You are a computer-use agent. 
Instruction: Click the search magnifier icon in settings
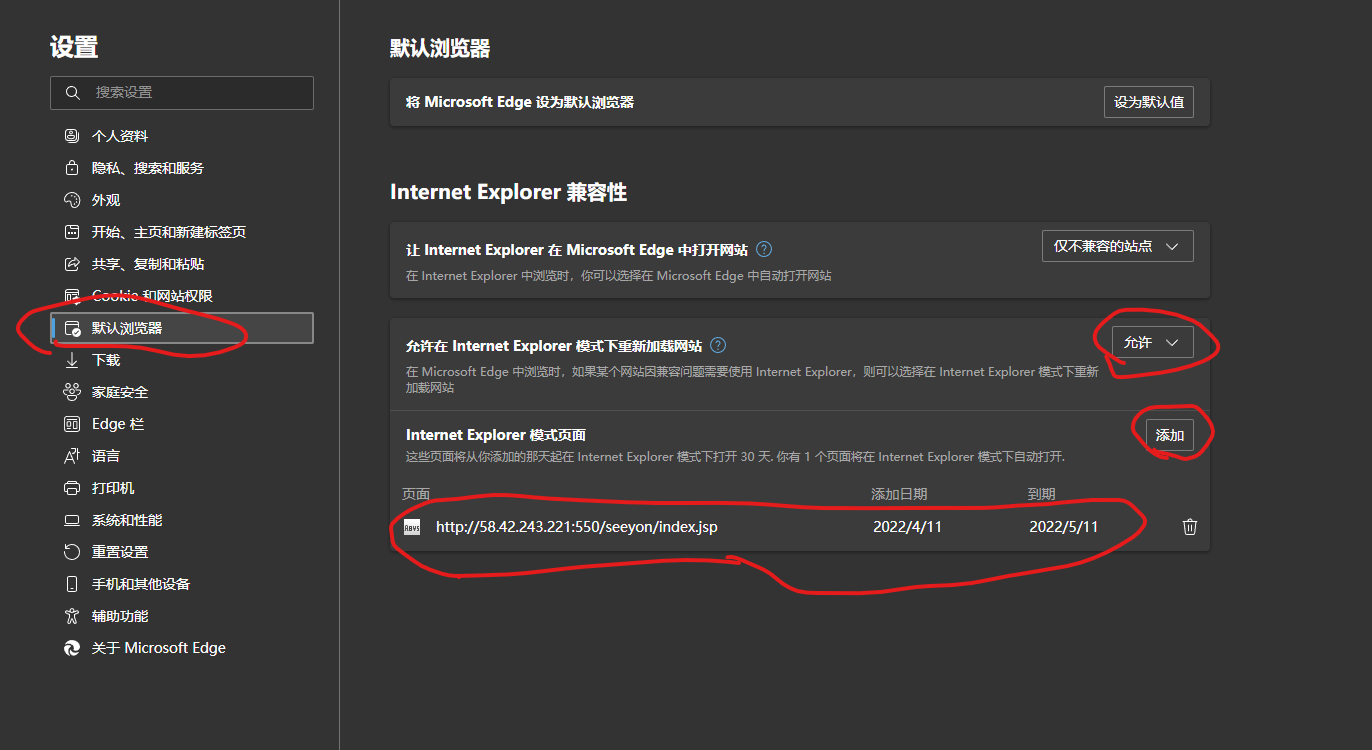[72, 92]
